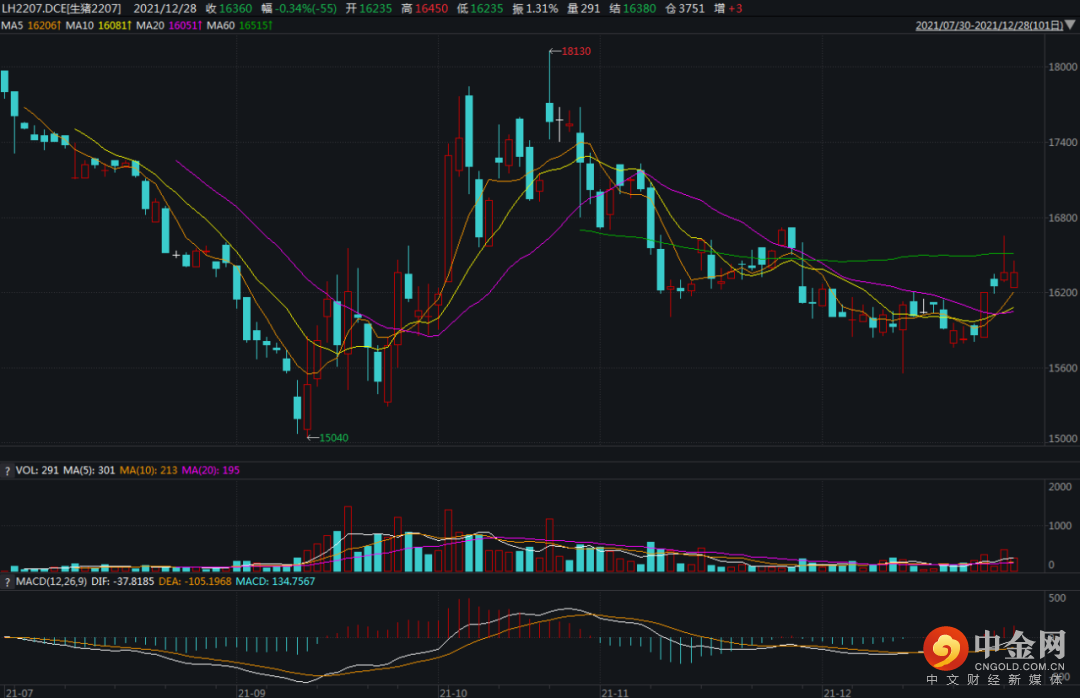Click the arrow marker at low 15040

point(311,437)
